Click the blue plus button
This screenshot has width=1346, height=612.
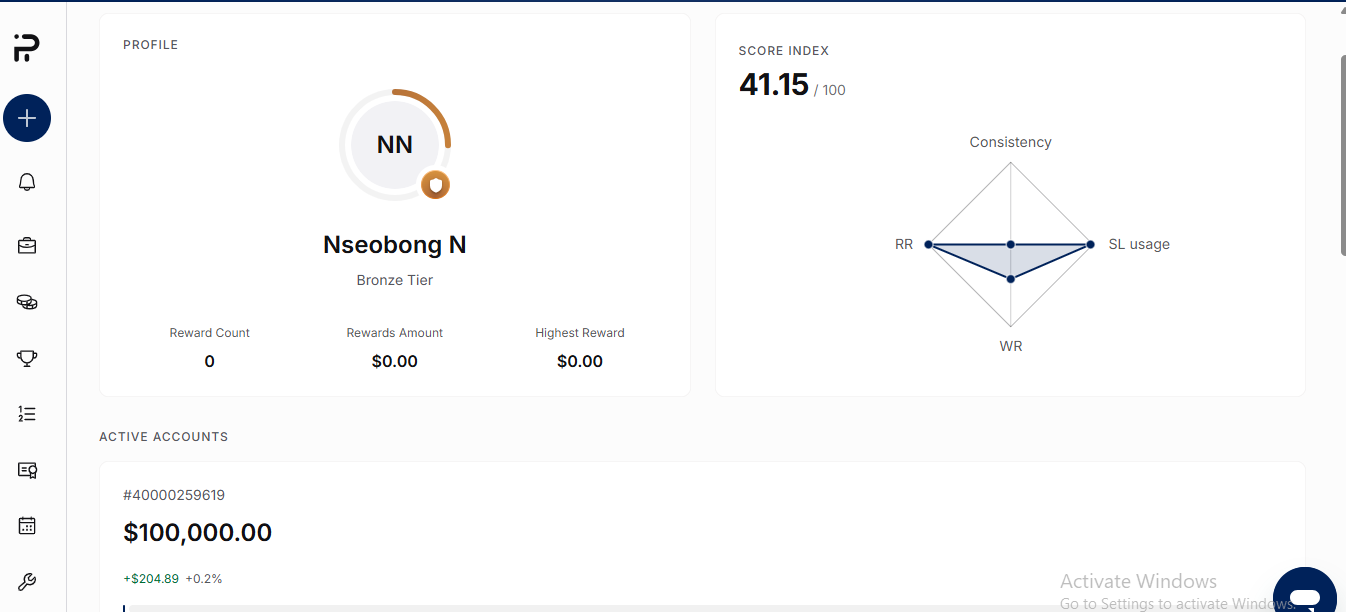[27, 118]
